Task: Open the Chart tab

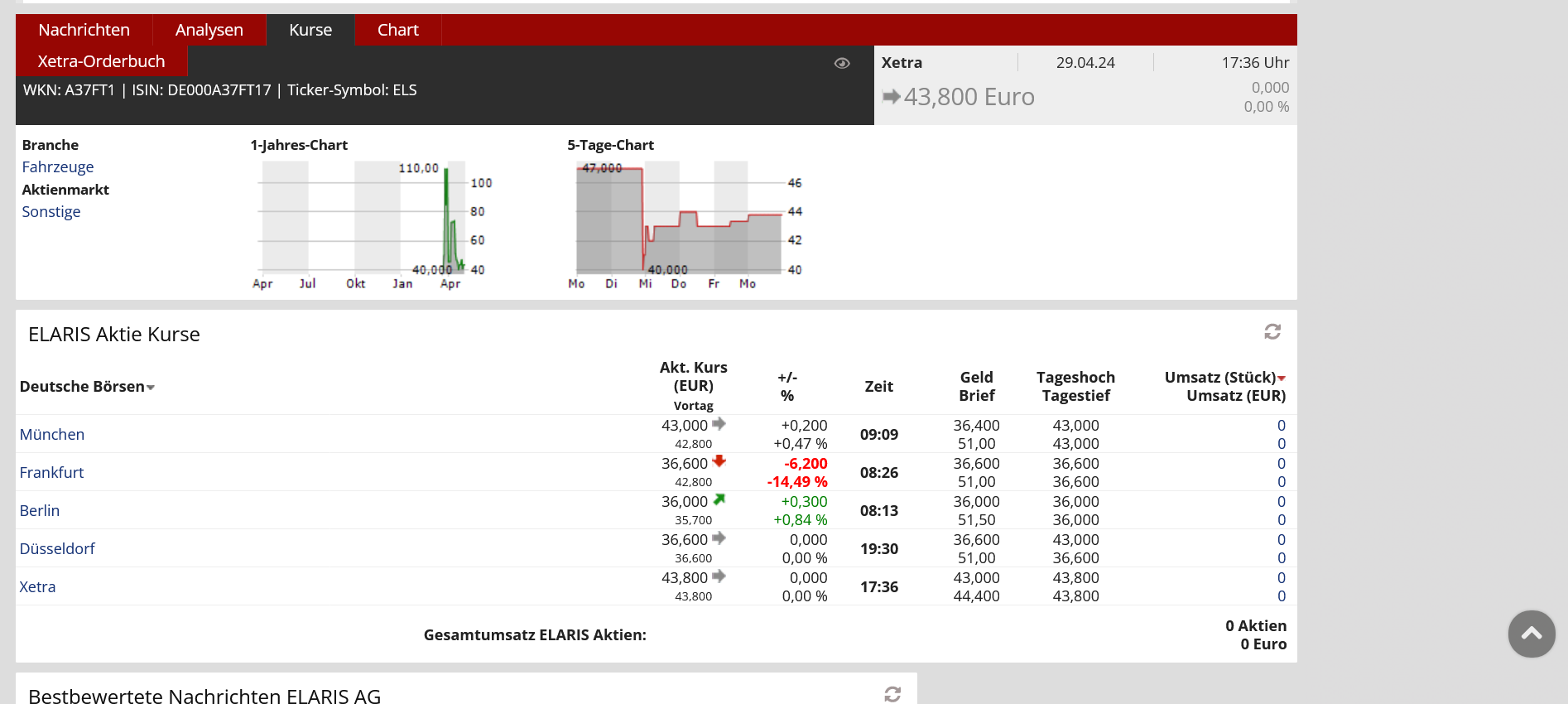Action: pyautogui.click(x=397, y=30)
